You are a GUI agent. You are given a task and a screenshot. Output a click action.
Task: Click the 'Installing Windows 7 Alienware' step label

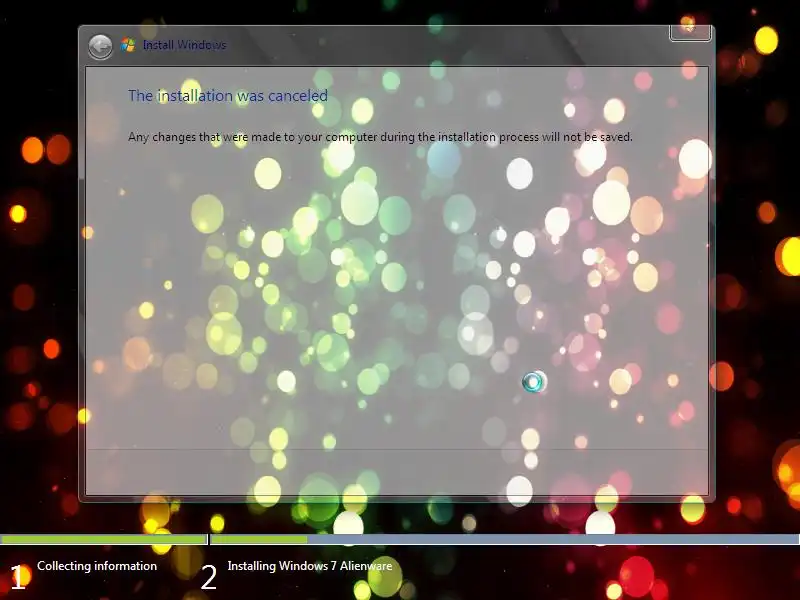tap(310, 566)
